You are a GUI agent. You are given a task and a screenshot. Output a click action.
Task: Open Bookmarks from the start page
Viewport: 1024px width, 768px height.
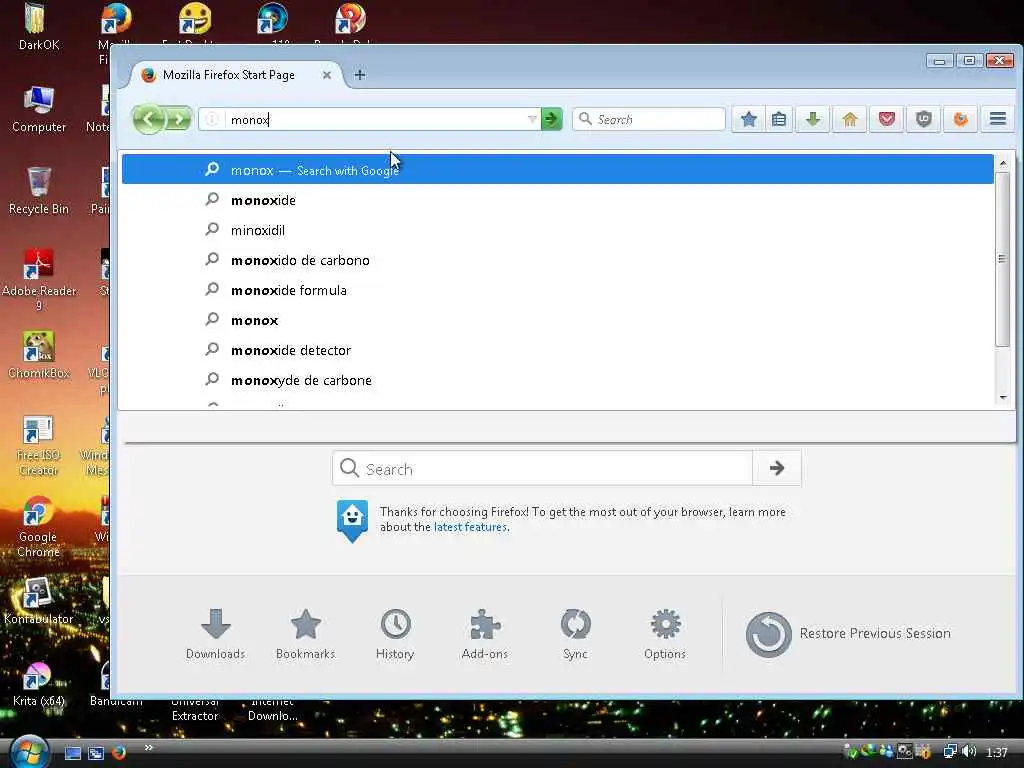(x=306, y=634)
